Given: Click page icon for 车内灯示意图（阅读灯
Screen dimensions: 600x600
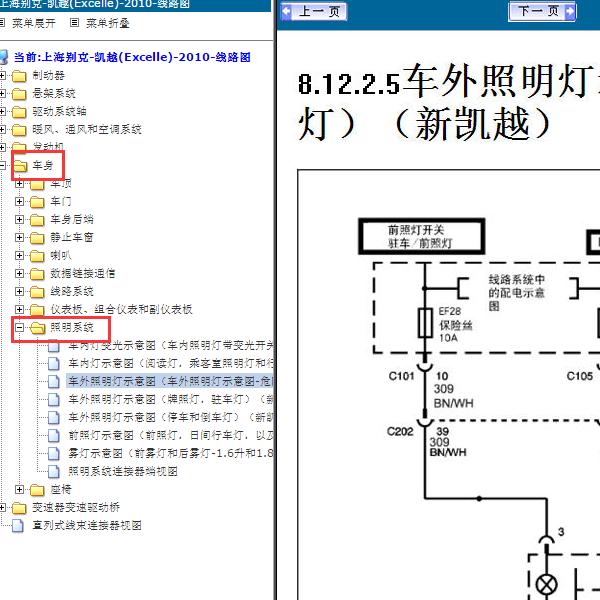Looking at the screenshot, I should 54,363.
